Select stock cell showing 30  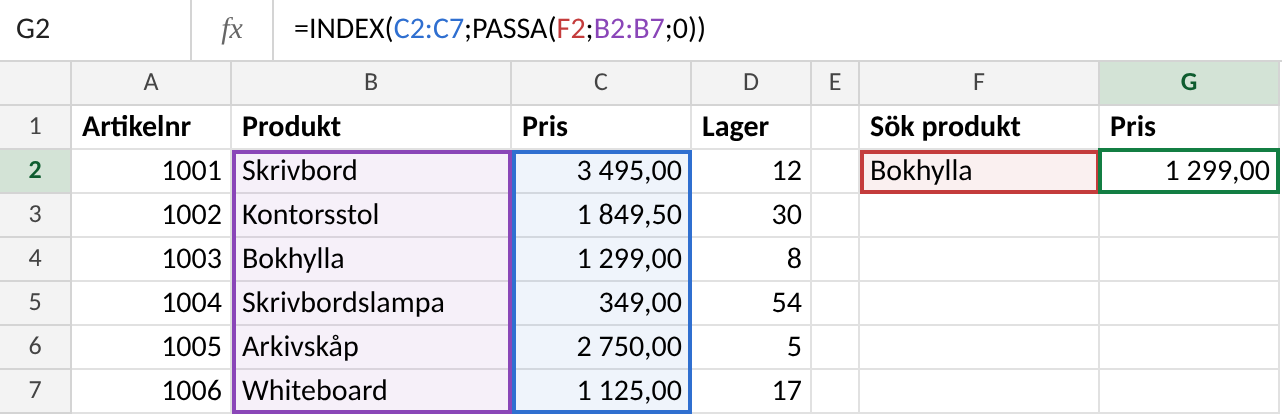(x=751, y=214)
